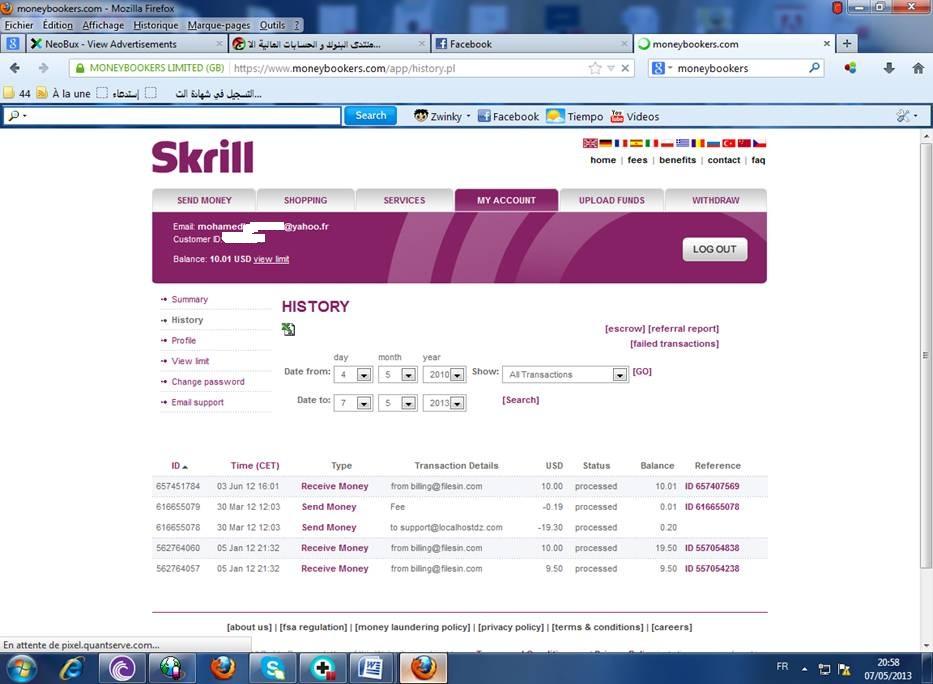Open the Date to month dropdown

[408, 403]
